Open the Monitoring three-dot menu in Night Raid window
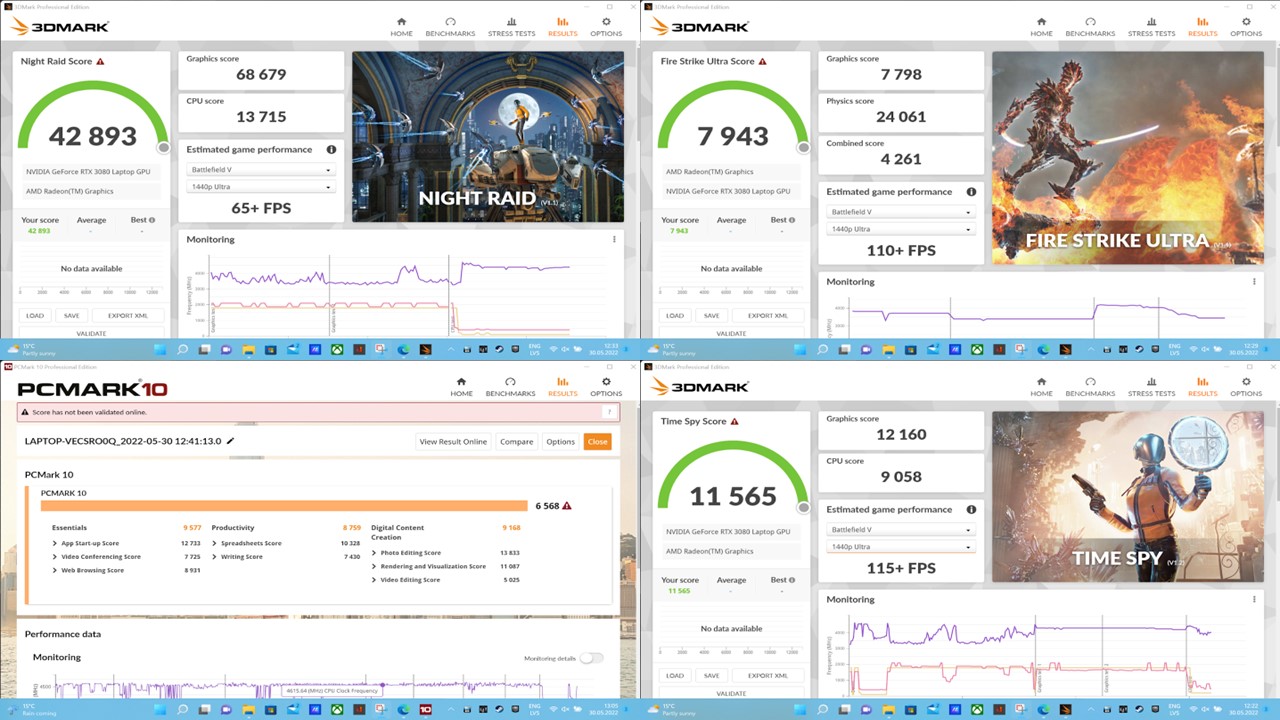 pos(614,239)
